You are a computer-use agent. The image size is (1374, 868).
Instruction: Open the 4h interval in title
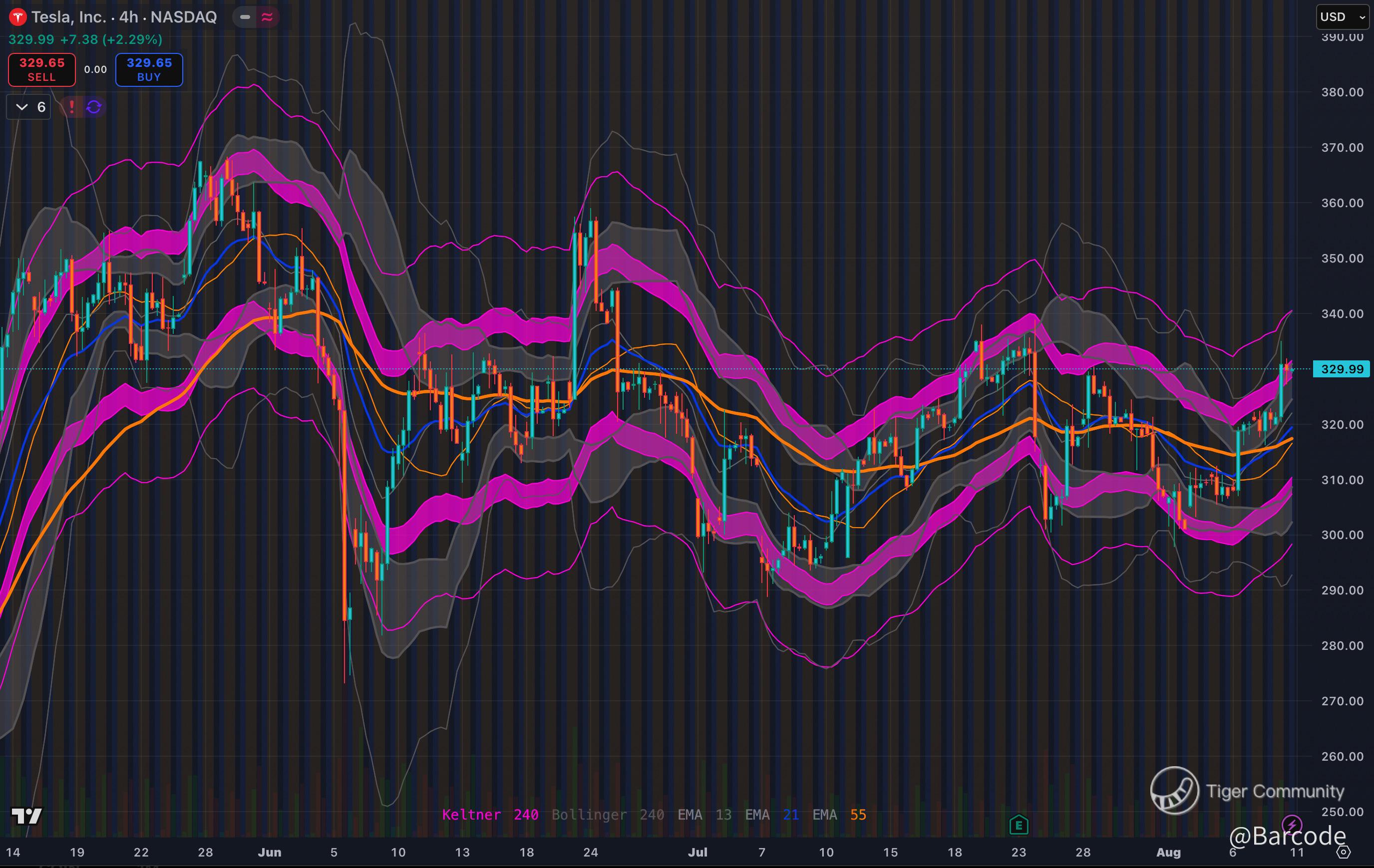point(128,17)
